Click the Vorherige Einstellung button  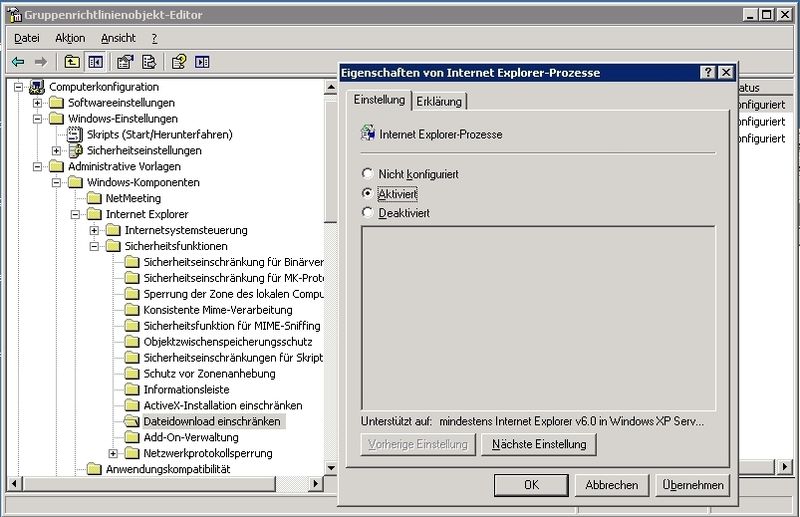coord(418,445)
